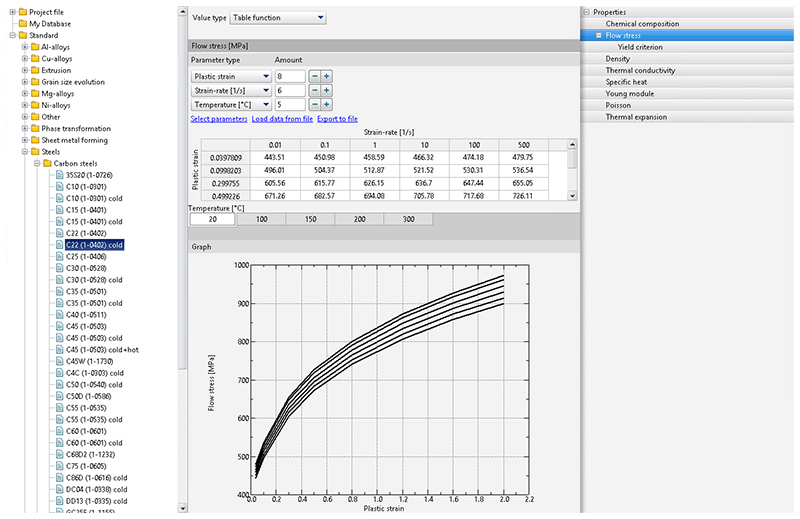
Task: Switch to the 300 temperature tab
Action: pos(408,219)
